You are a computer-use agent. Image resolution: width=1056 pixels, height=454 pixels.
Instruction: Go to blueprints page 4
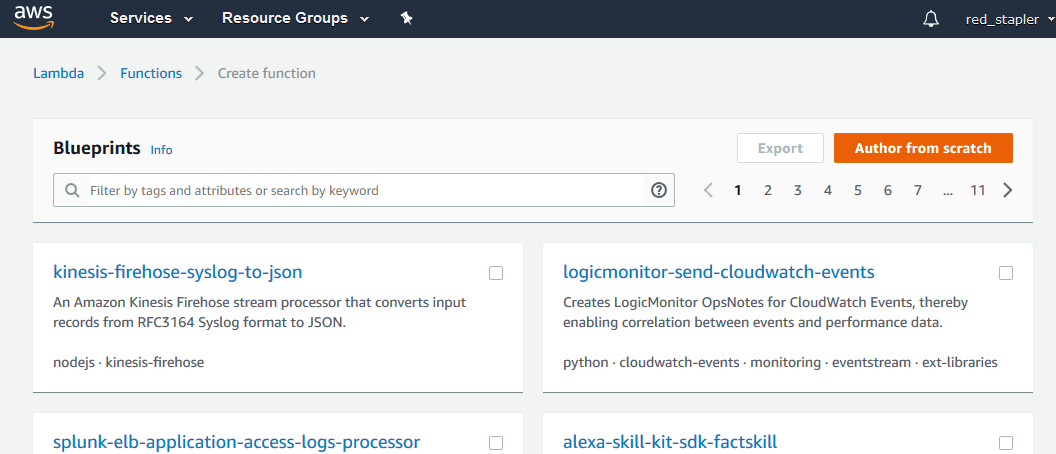click(828, 191)
